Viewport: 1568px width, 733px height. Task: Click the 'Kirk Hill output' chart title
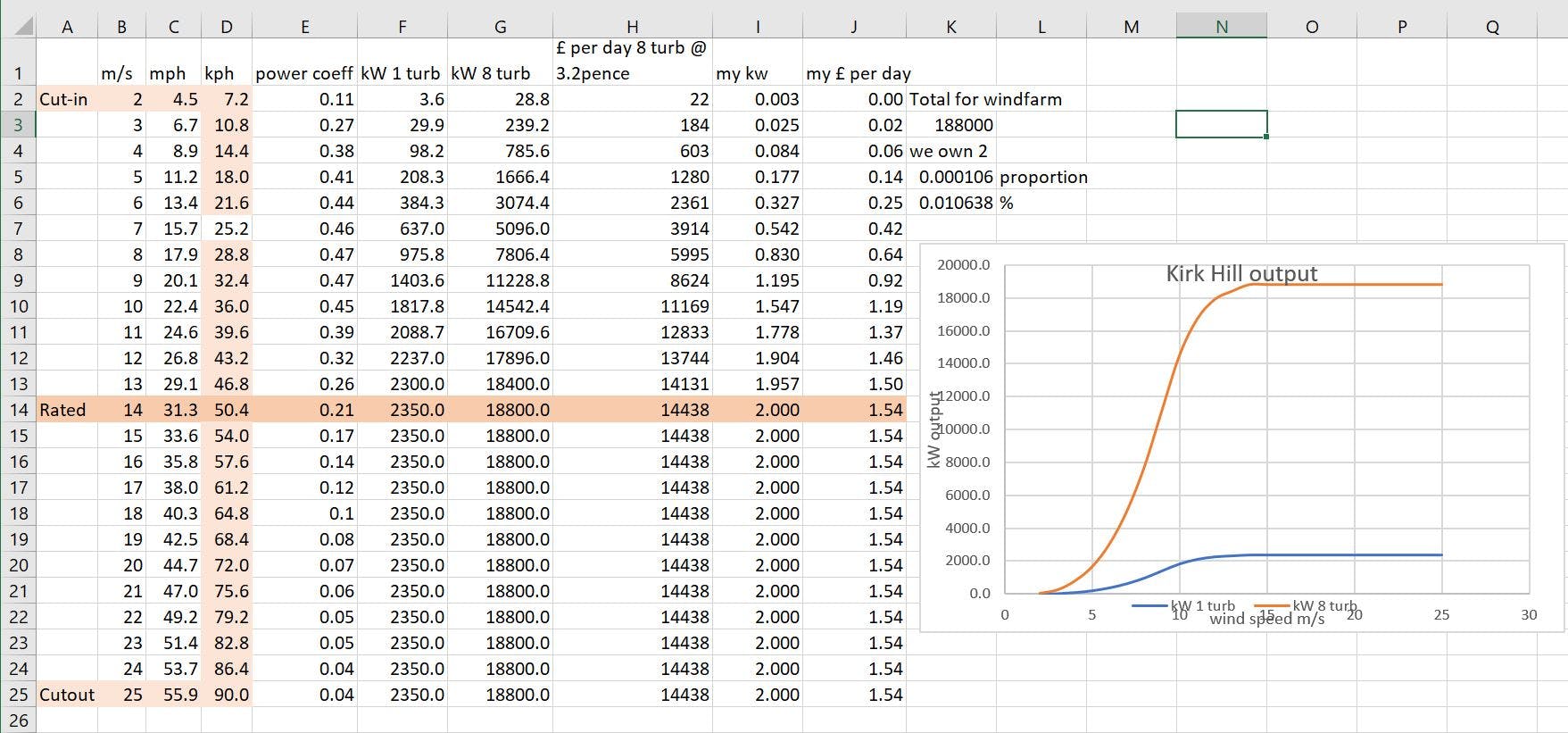coord(1241,273)
